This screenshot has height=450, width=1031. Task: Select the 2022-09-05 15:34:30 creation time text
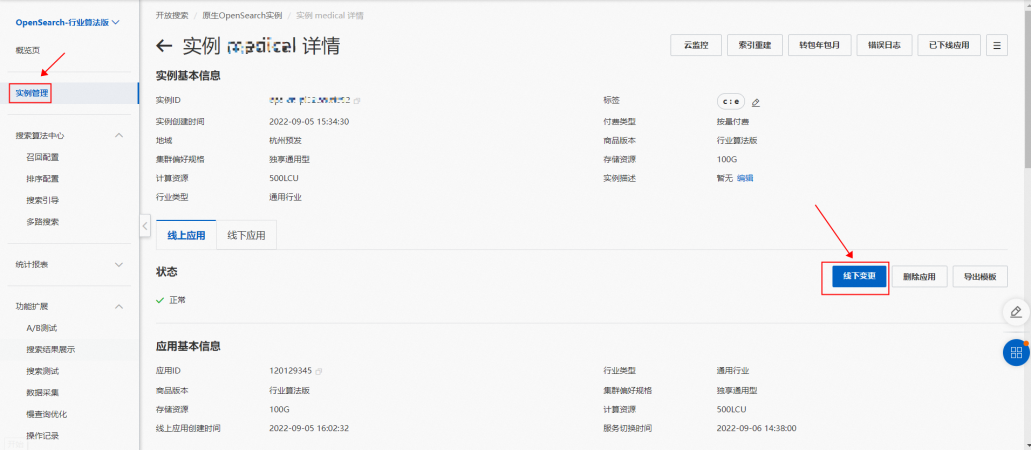(308, 122)
